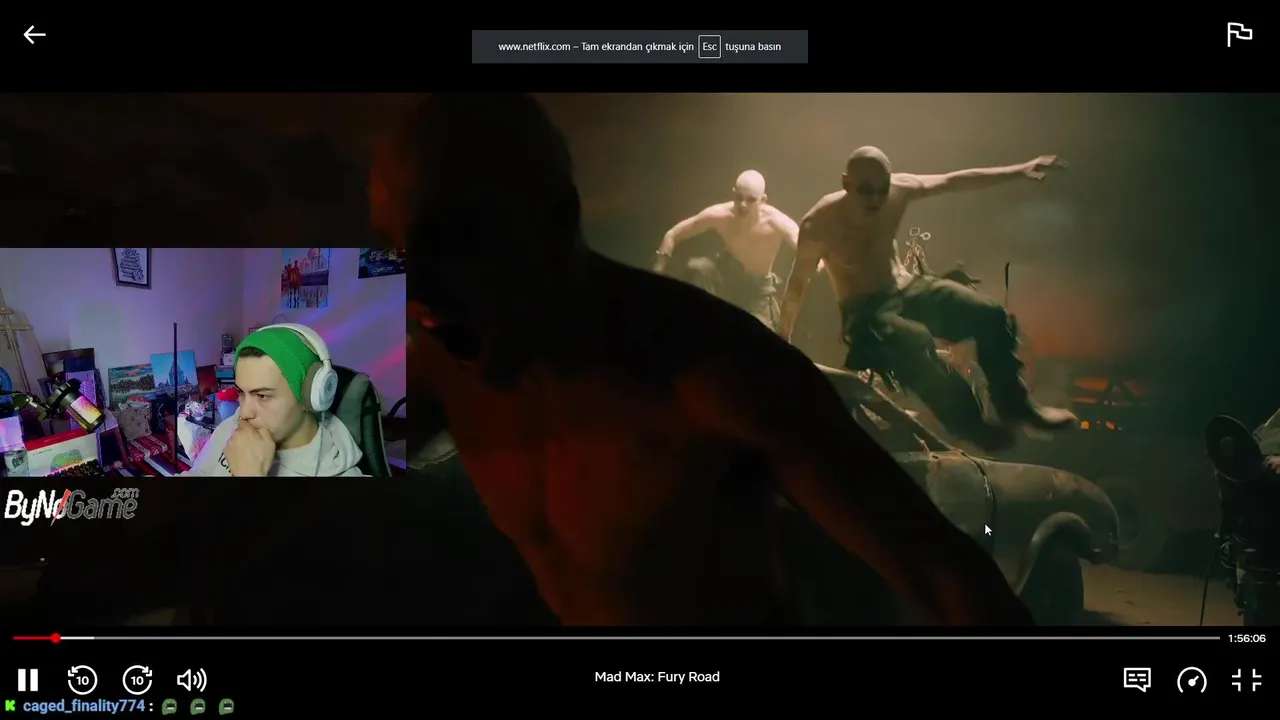Viewport: 1280px width, 720px height.
Task: Open subtitles and audio options
Action: 1137,680
